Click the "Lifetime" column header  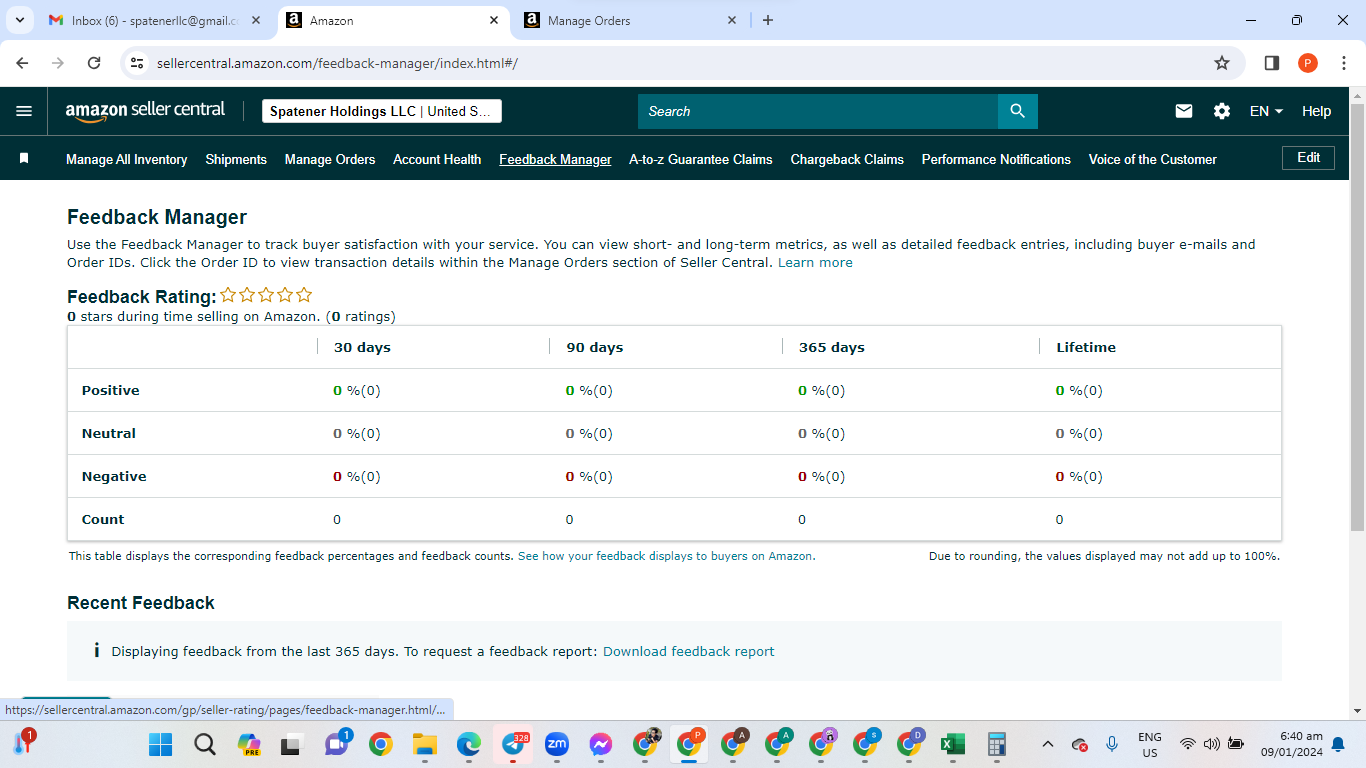[1086, 347]
